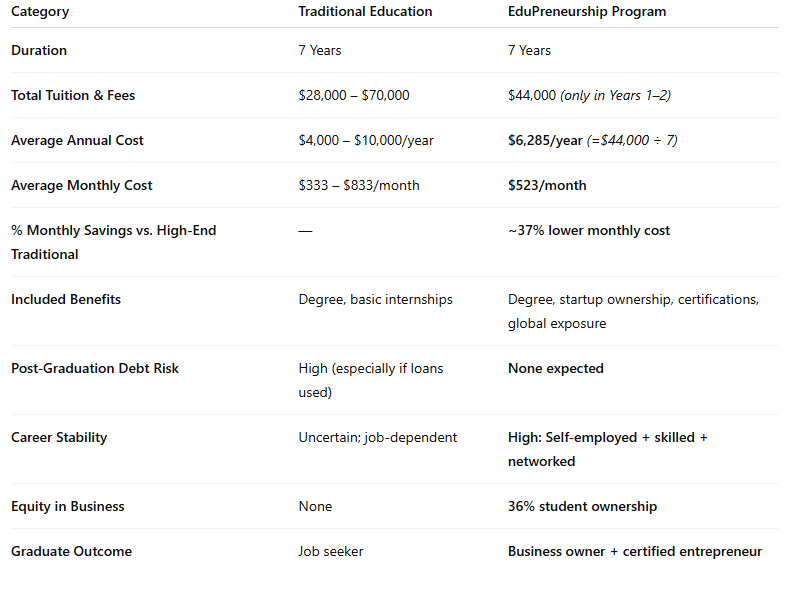Select the $44,000 tuition cell
Viewport: 791px width, 596px height.
click(531, 95)
